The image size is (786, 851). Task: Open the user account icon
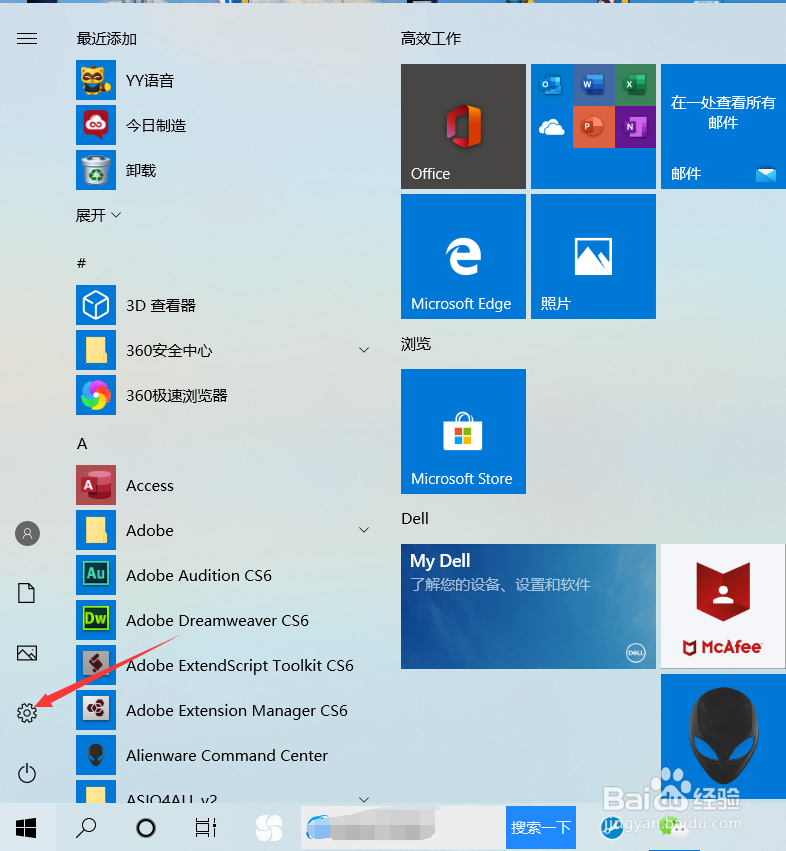coord(27,534)
